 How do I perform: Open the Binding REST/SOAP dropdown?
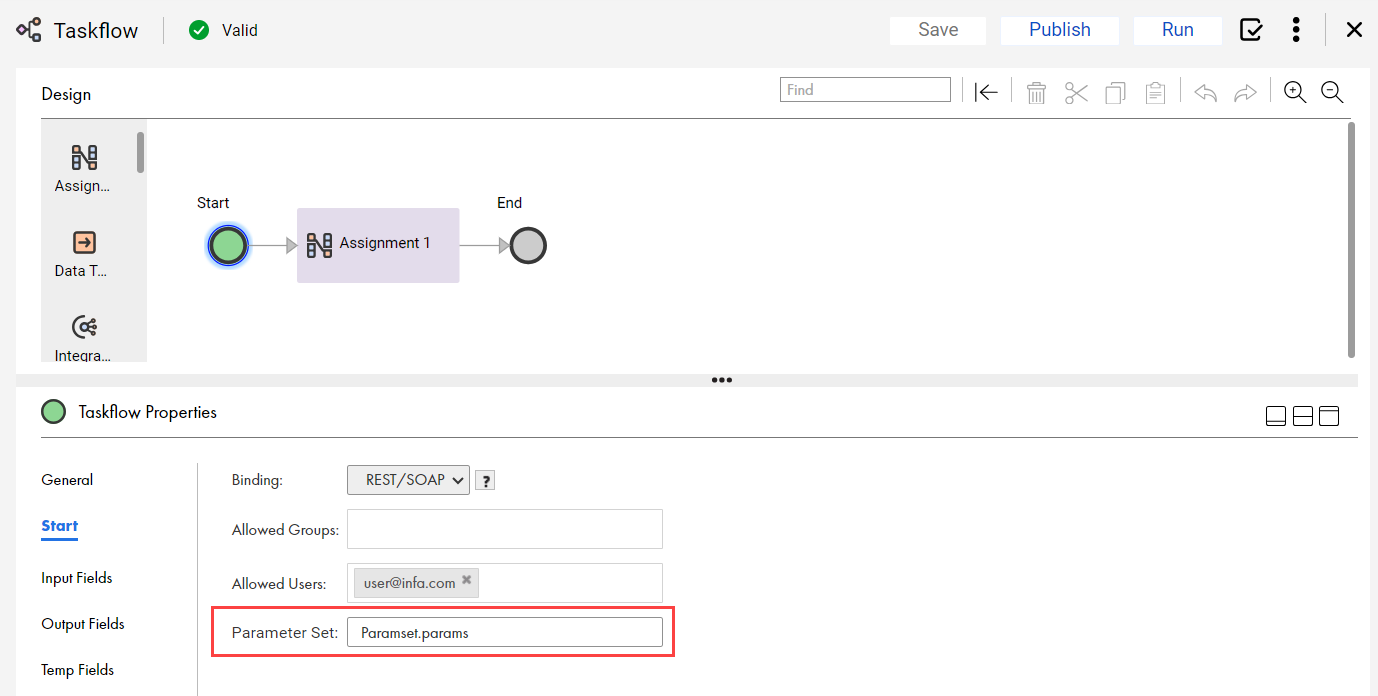[x=408, y=480]
